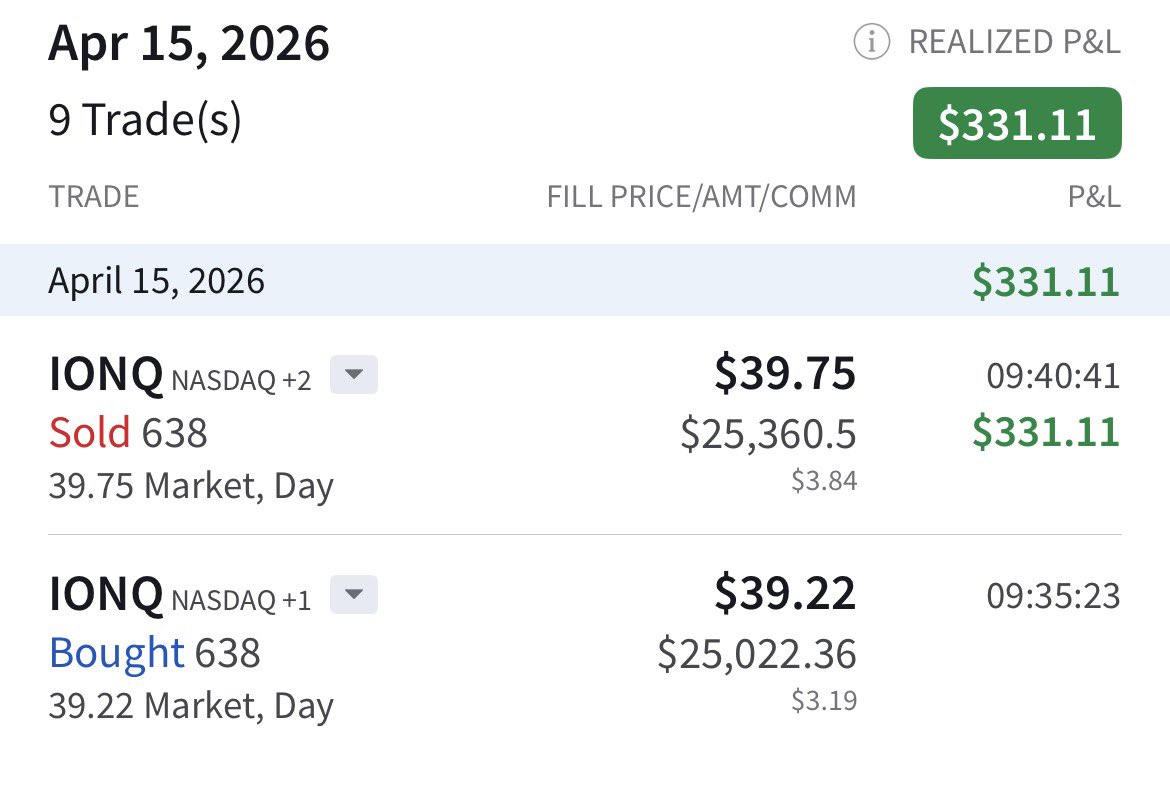Click the 09:40:41 trade timestamp
Viewport: 1170px width, 798px height.
1053,376
